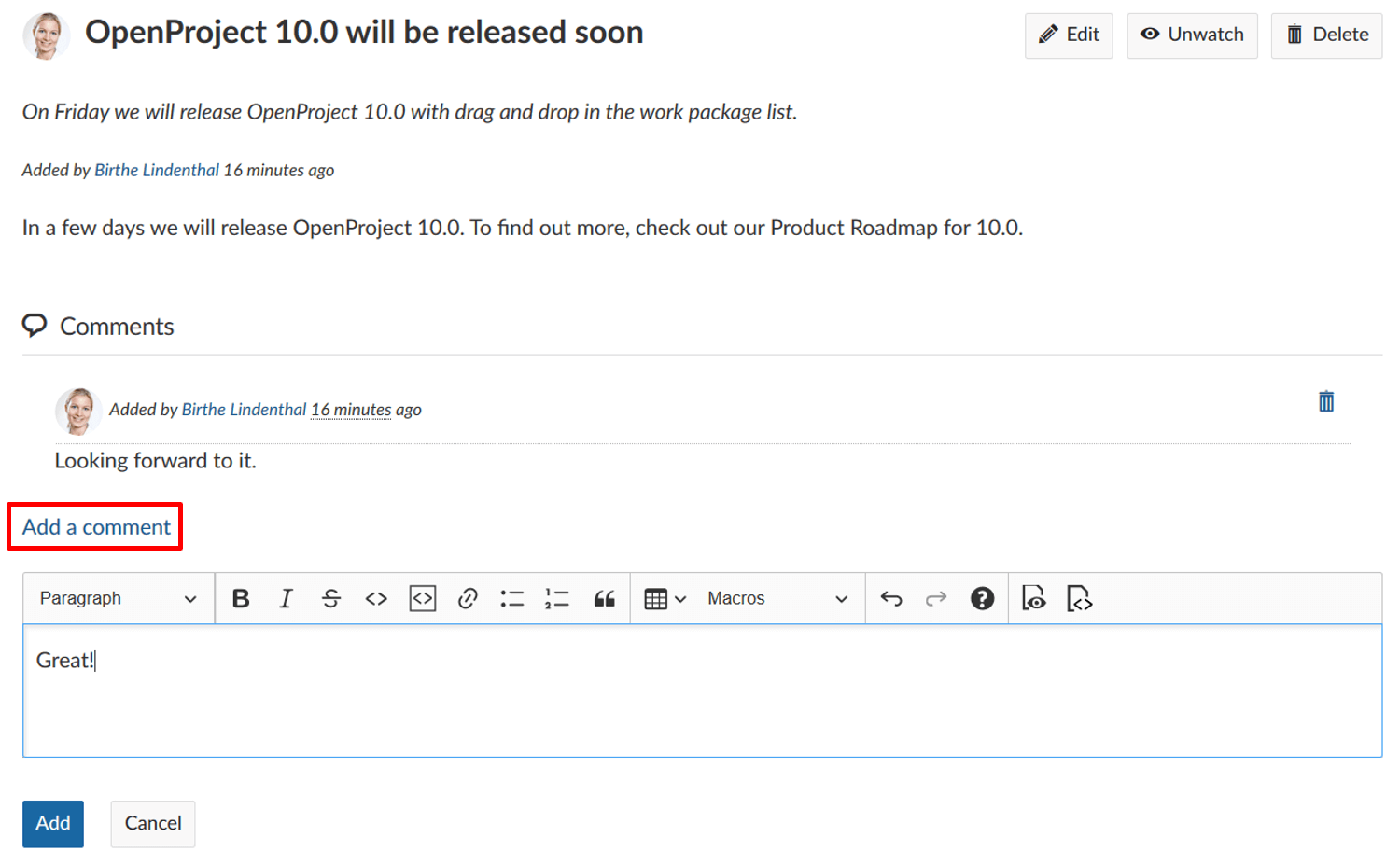Insert a hyperlink in the comment
This screenshot has width=1400, height=865.
pos(468,599)
